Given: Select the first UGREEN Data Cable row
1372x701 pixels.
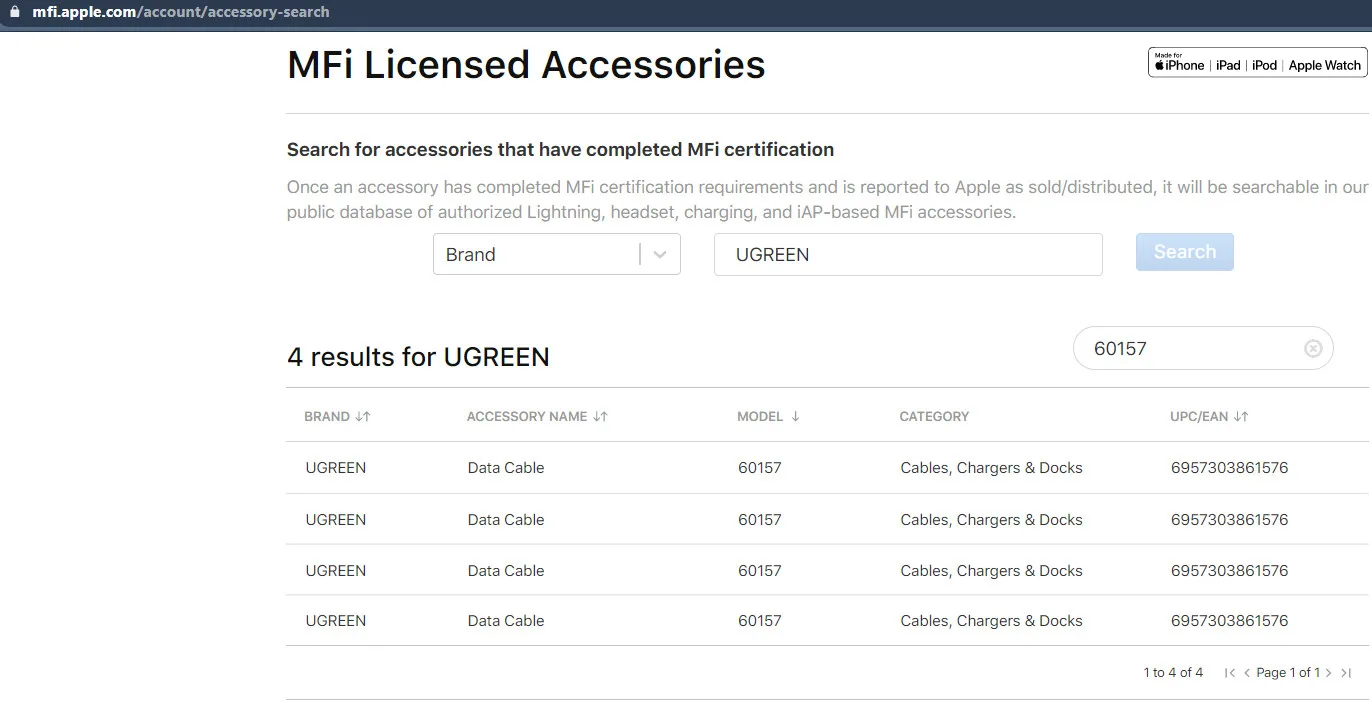Looking at the screenshot, I should click(506, 468).
